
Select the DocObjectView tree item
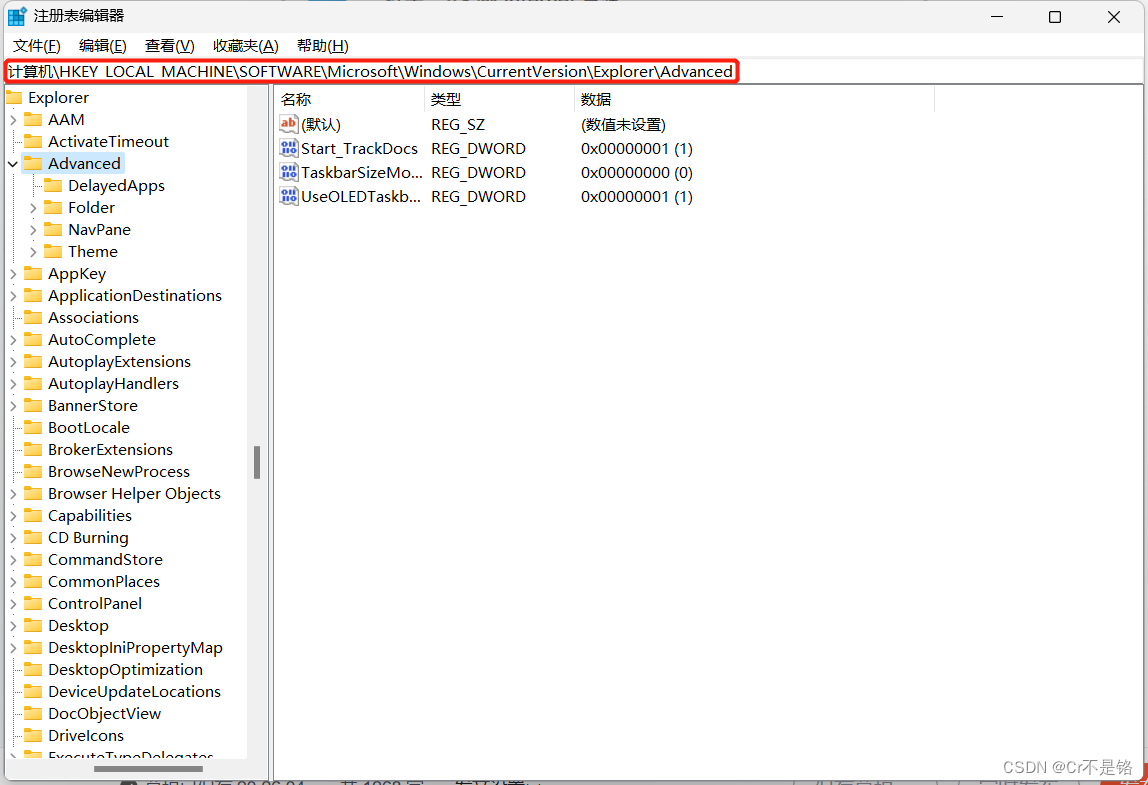pos(104,713)
